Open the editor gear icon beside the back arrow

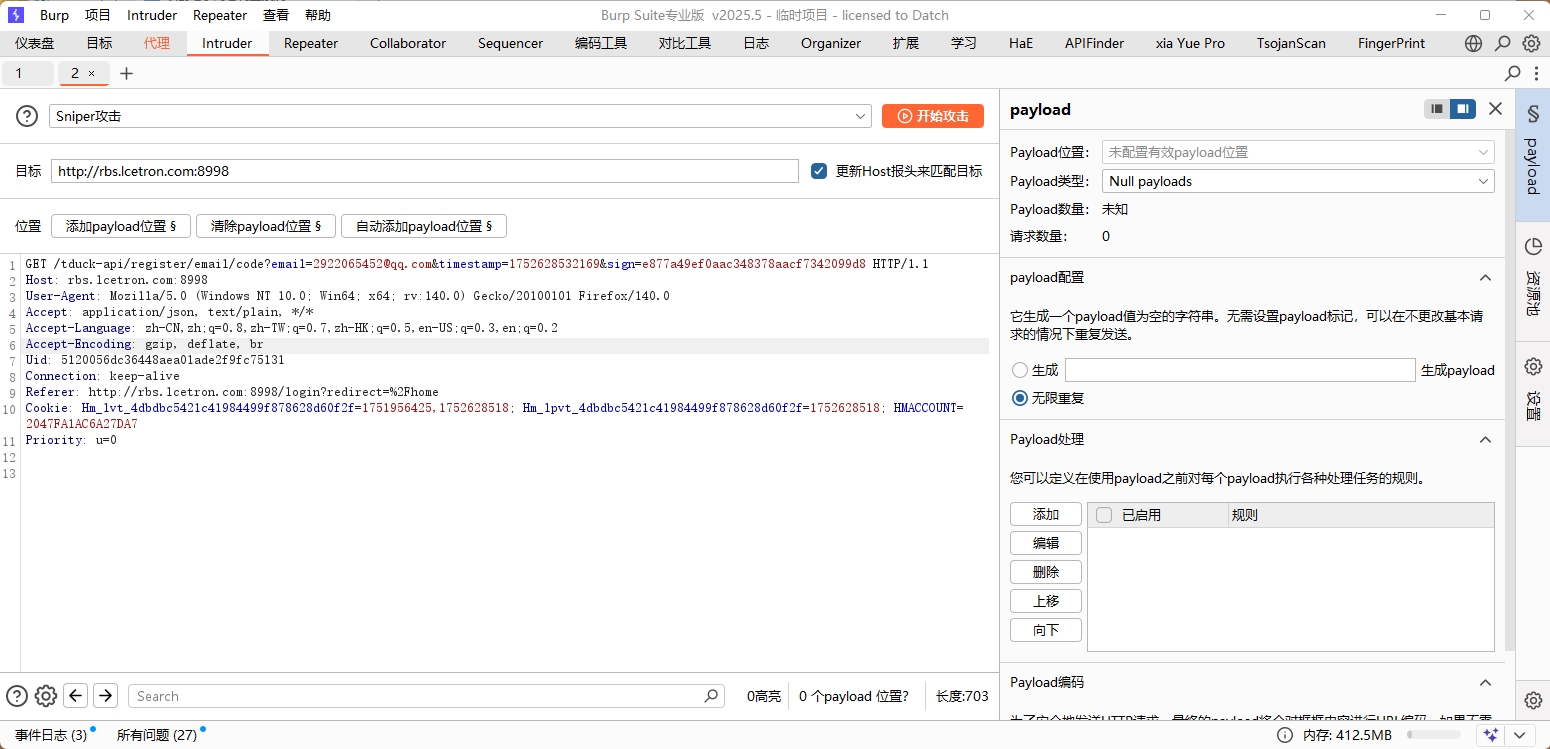pyautogui.click(x=46, y=696)
